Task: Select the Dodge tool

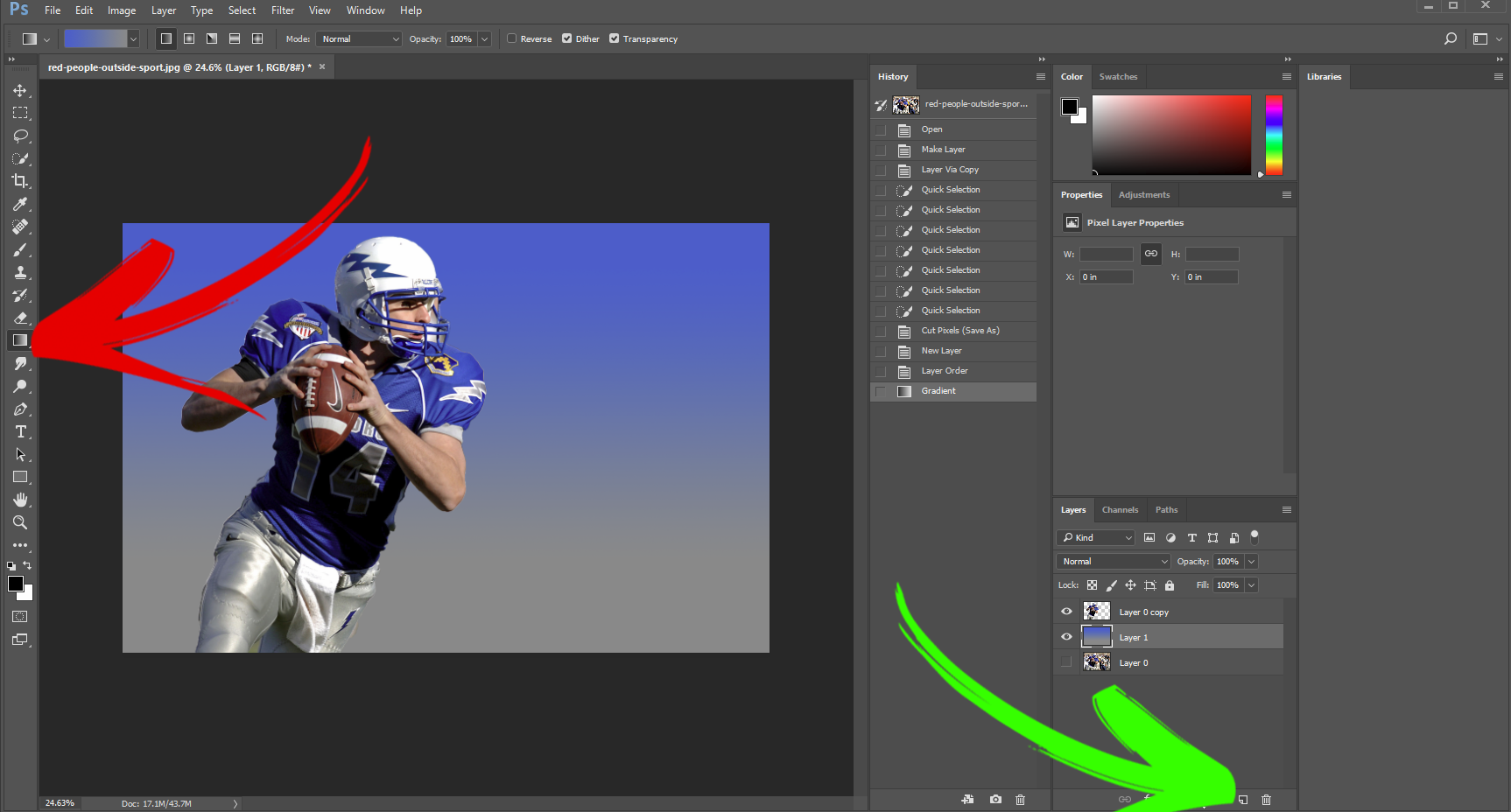Action: (20, 386)
